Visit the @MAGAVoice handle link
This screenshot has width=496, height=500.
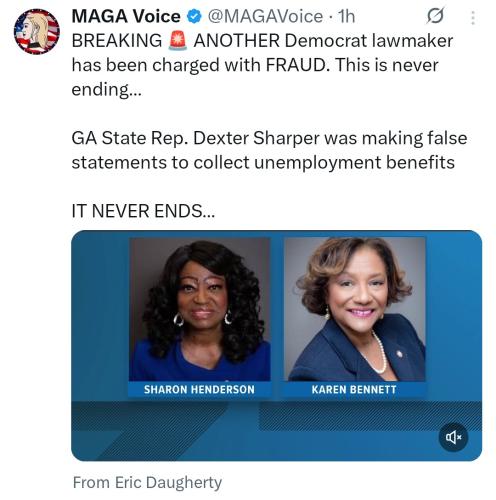coord(265,16)
